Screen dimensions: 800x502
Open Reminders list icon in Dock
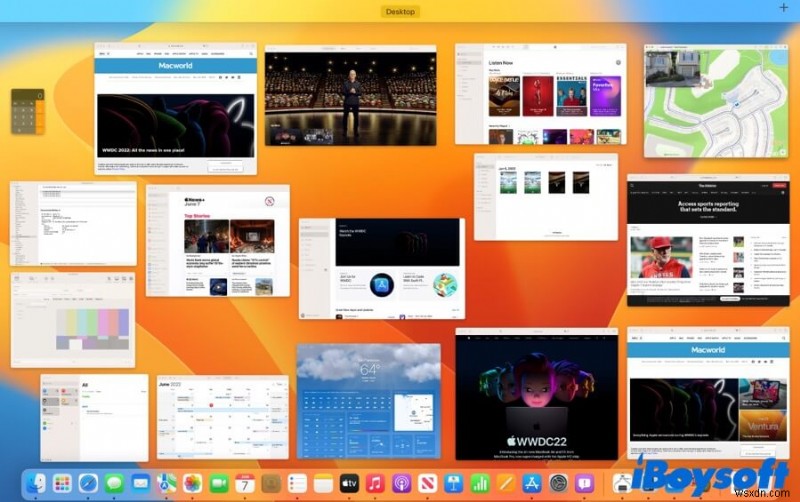coord(297,483)
